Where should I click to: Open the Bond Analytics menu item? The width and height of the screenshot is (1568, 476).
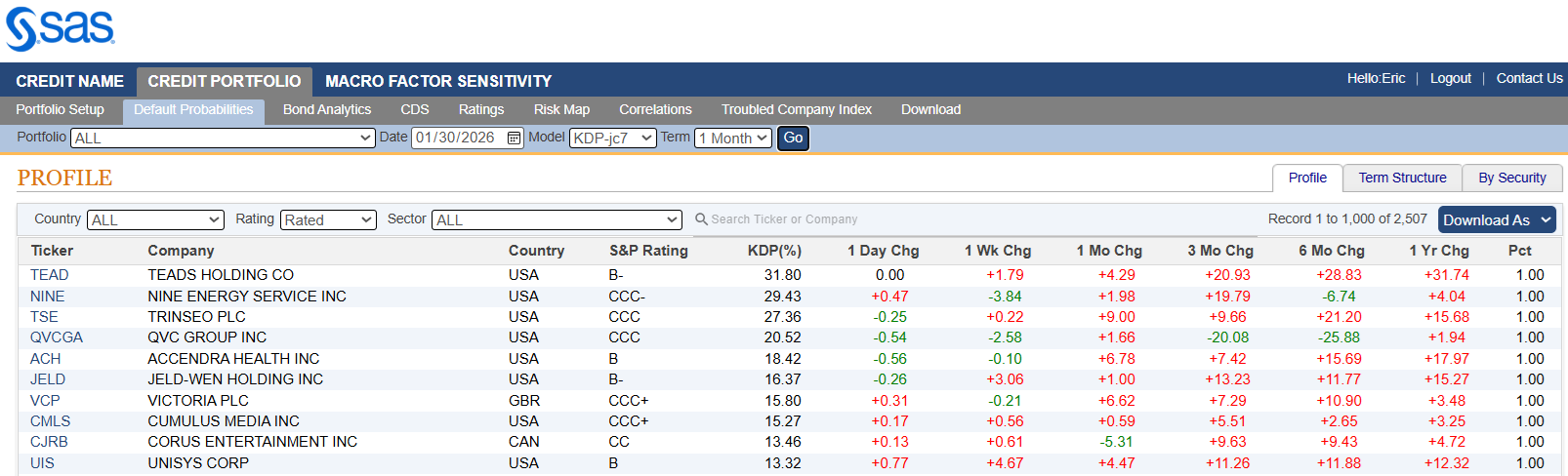coord(327,109)
